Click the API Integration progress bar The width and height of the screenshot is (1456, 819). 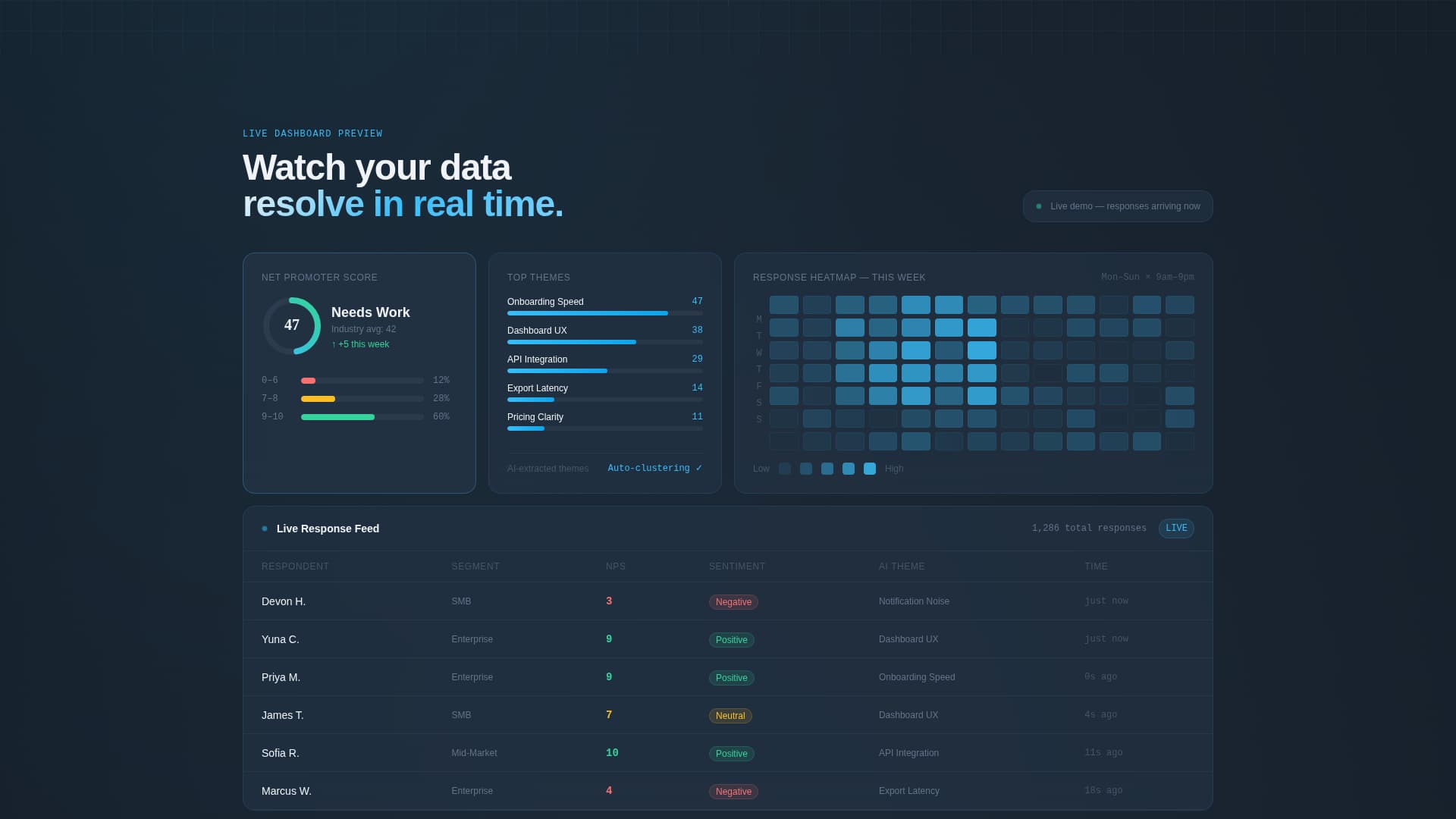(x=605, y=371)
